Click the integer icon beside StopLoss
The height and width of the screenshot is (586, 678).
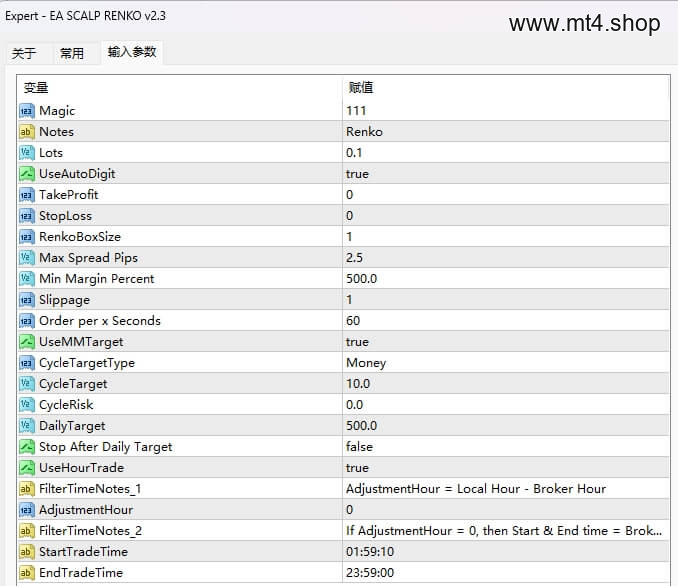point(26,216)
